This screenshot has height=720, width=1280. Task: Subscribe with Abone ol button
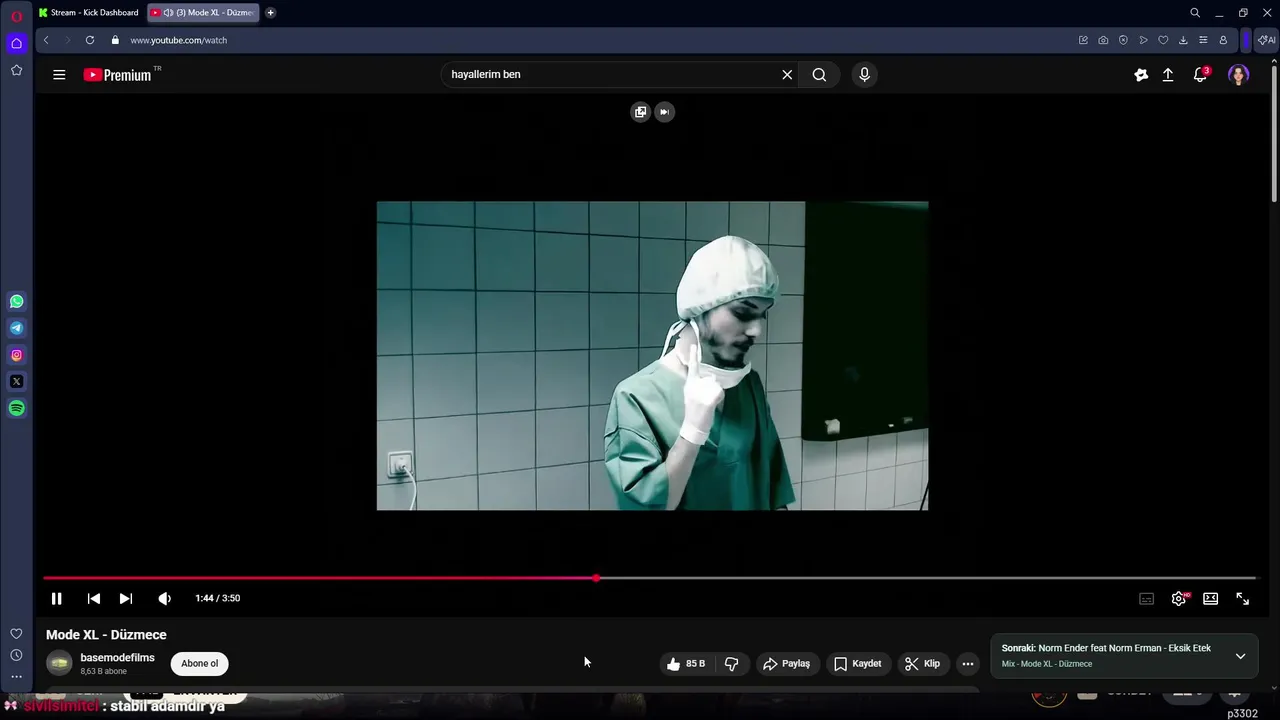(200, 663)
